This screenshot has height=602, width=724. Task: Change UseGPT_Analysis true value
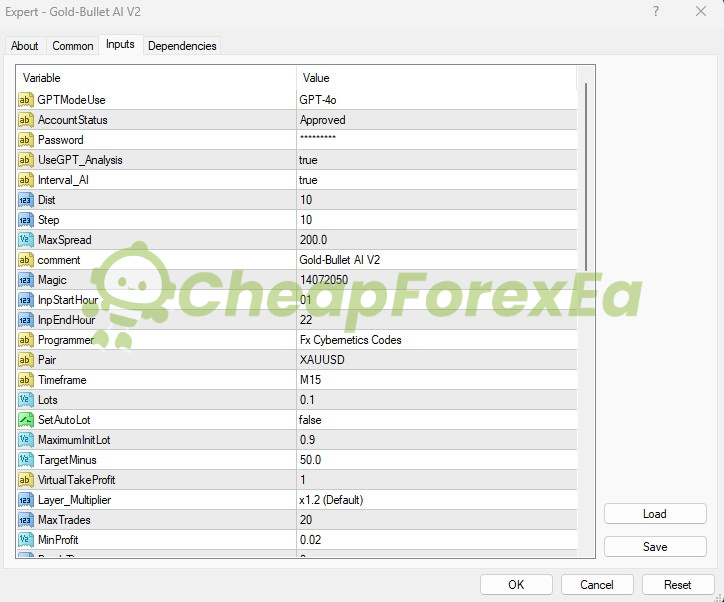tap(437, 160)
